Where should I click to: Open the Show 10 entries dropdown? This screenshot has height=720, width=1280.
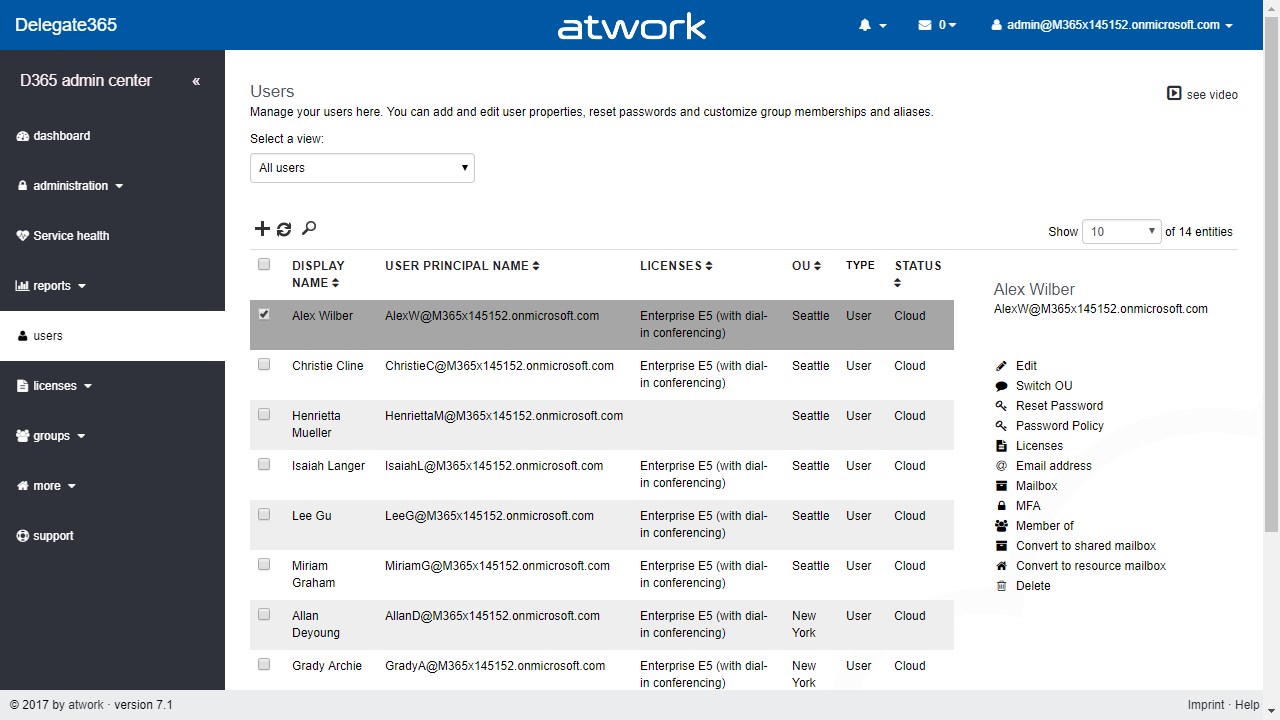[1122, 231]
